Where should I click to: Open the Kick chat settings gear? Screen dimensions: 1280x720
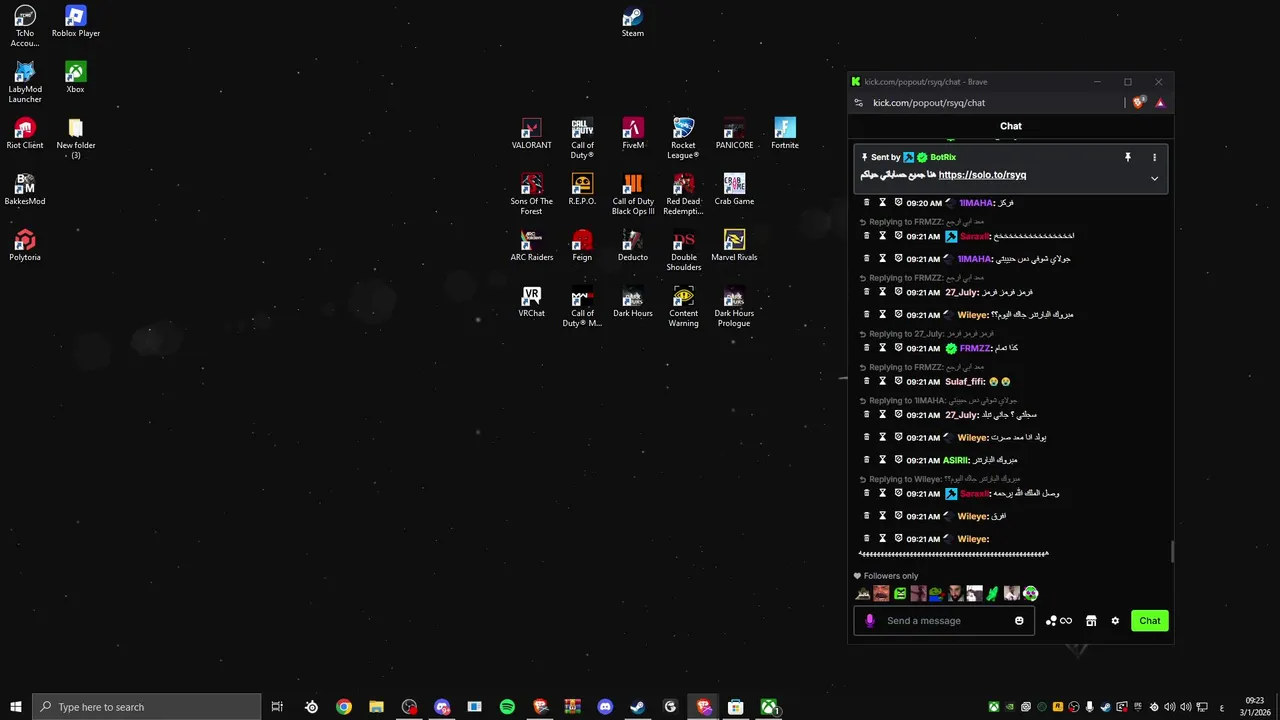click(x=1115, y=621)
